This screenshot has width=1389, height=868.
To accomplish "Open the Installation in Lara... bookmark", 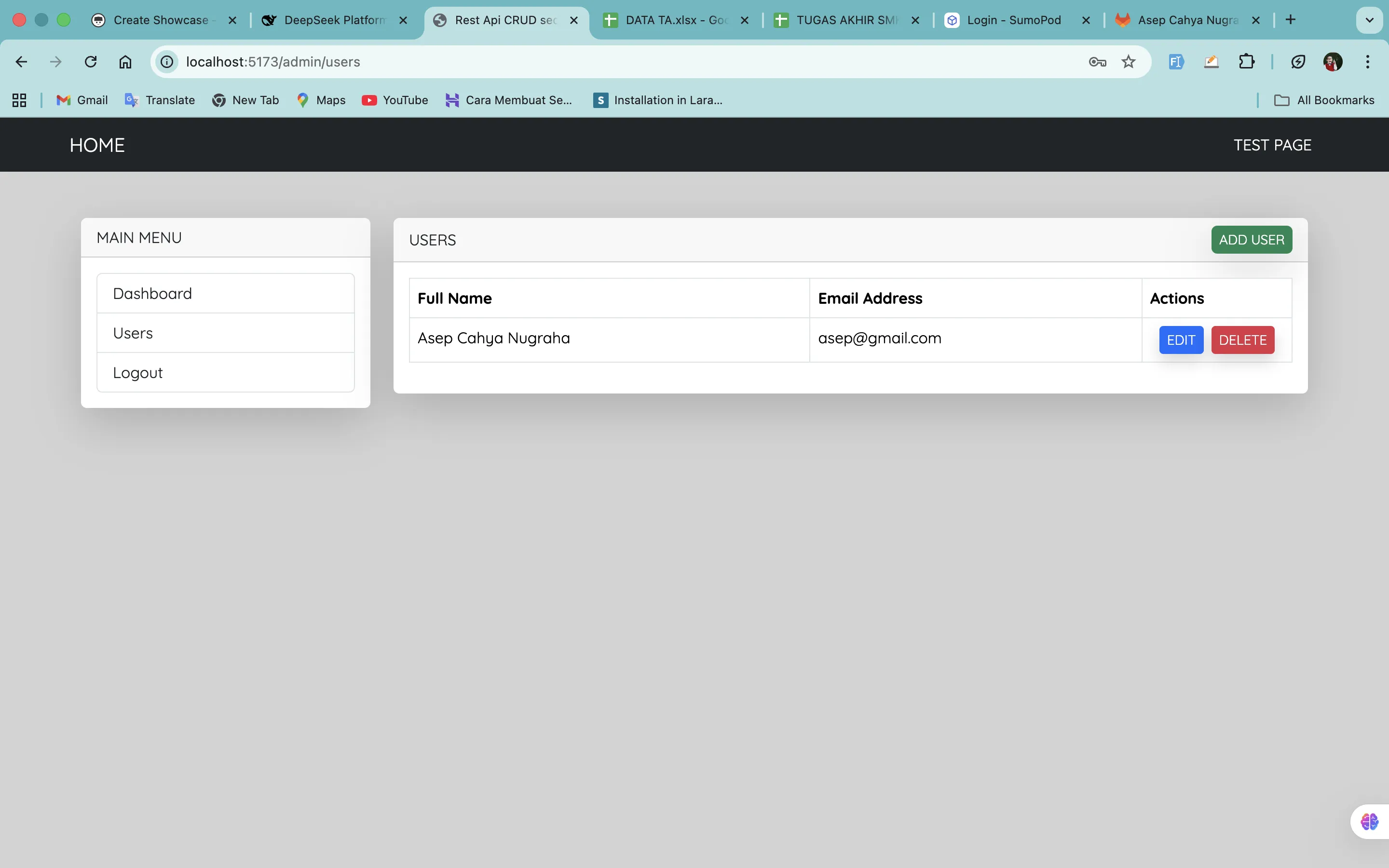I will click(x=658, y=100).
